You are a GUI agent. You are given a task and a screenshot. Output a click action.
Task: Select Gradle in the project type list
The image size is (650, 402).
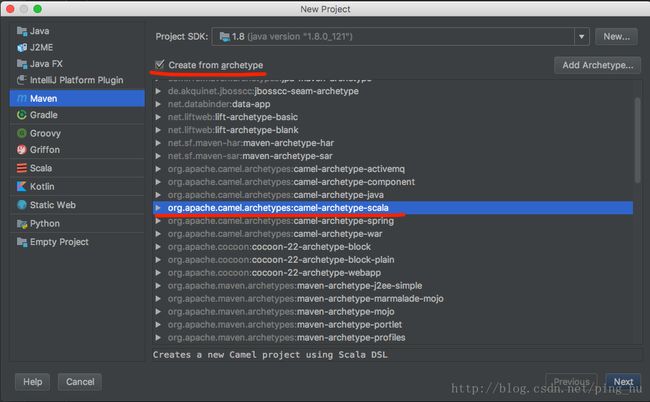pos(77,115)
